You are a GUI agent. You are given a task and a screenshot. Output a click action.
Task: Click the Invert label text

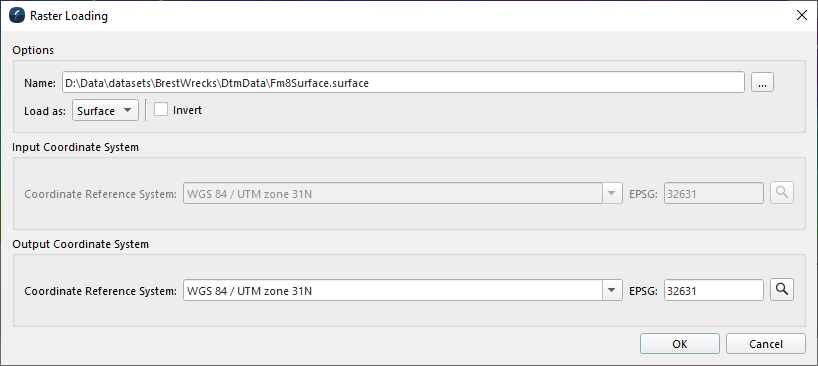(x=187, y=110)
